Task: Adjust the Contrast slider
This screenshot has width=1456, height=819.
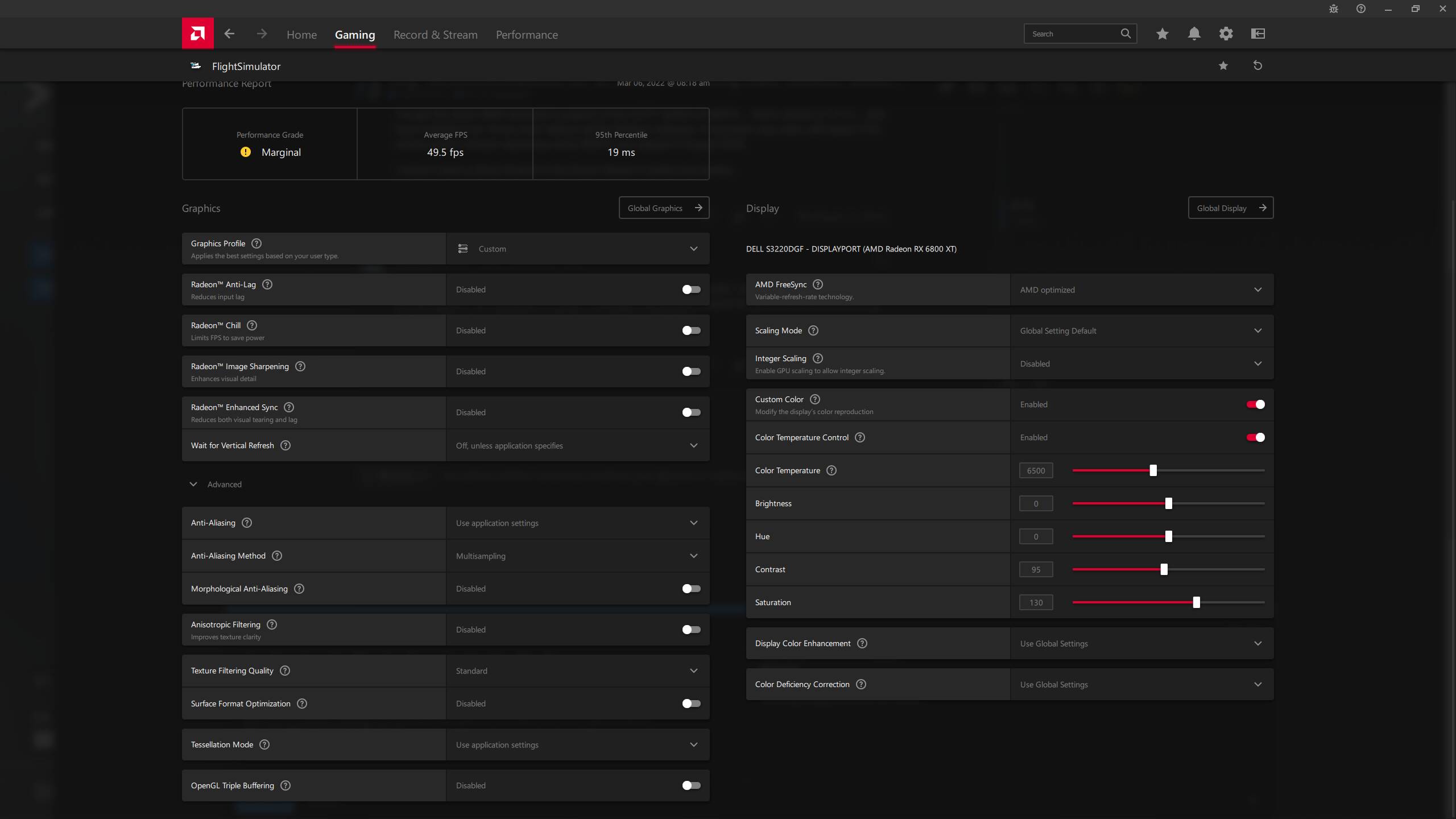Action: pyautogui.click(x=1164, y=569)
